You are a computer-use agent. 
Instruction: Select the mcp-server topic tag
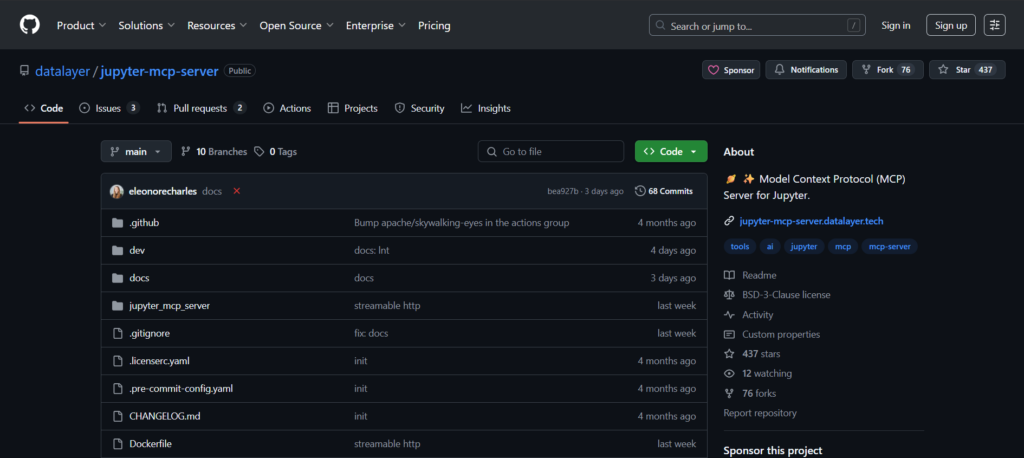coord(889,247)
